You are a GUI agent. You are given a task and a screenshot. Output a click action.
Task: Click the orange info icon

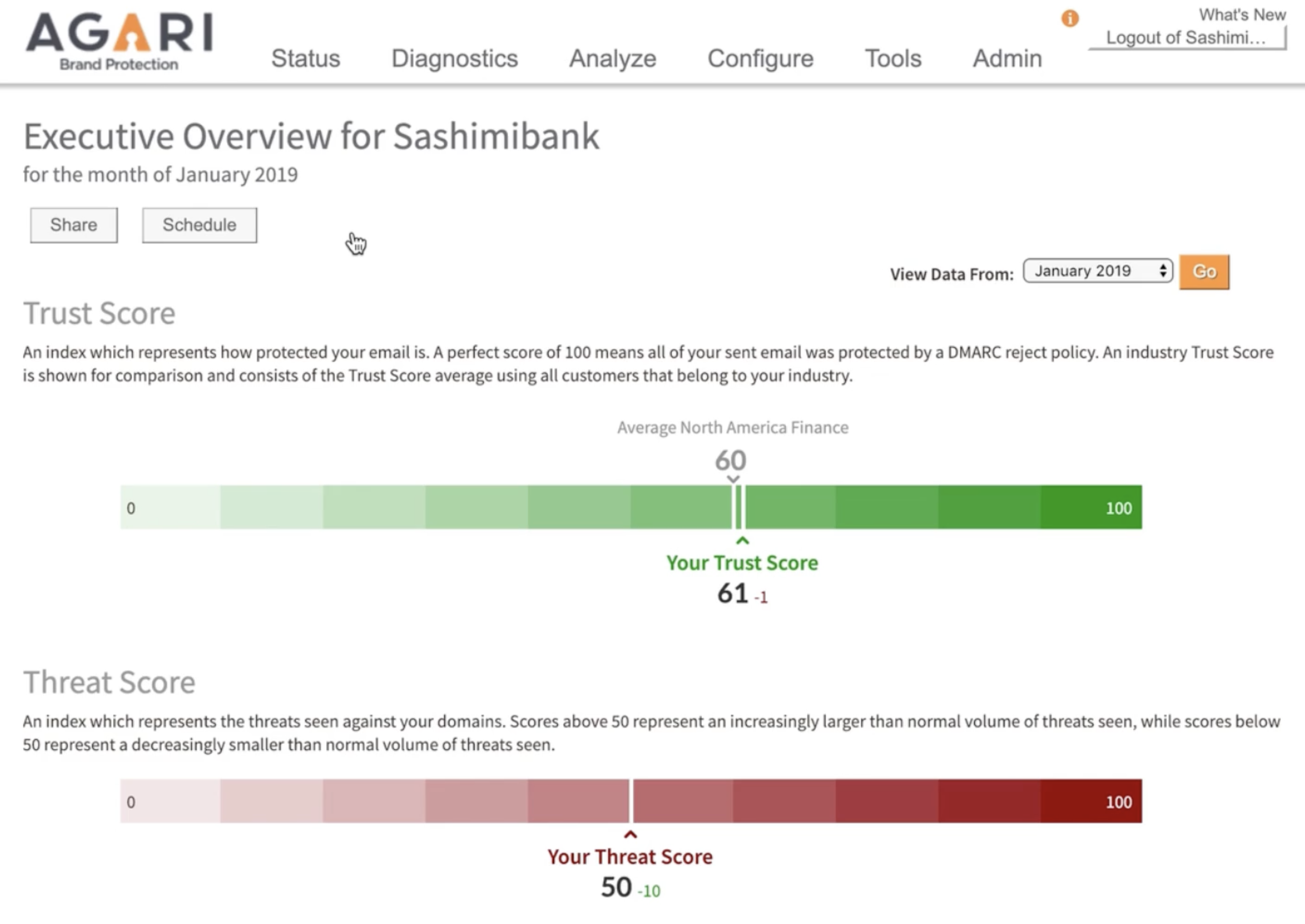click(1069, 19)
